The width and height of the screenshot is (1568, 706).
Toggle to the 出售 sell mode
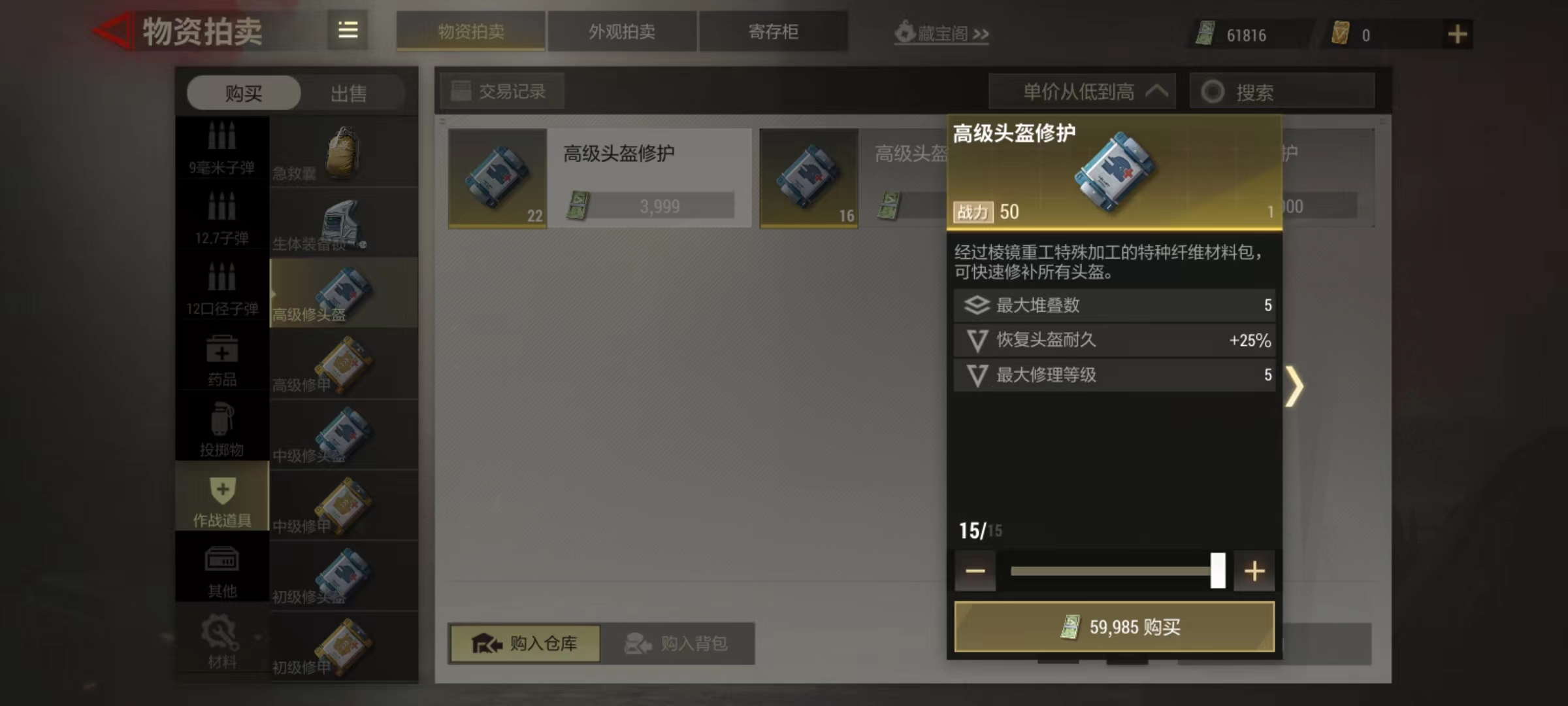coord(348,93)
